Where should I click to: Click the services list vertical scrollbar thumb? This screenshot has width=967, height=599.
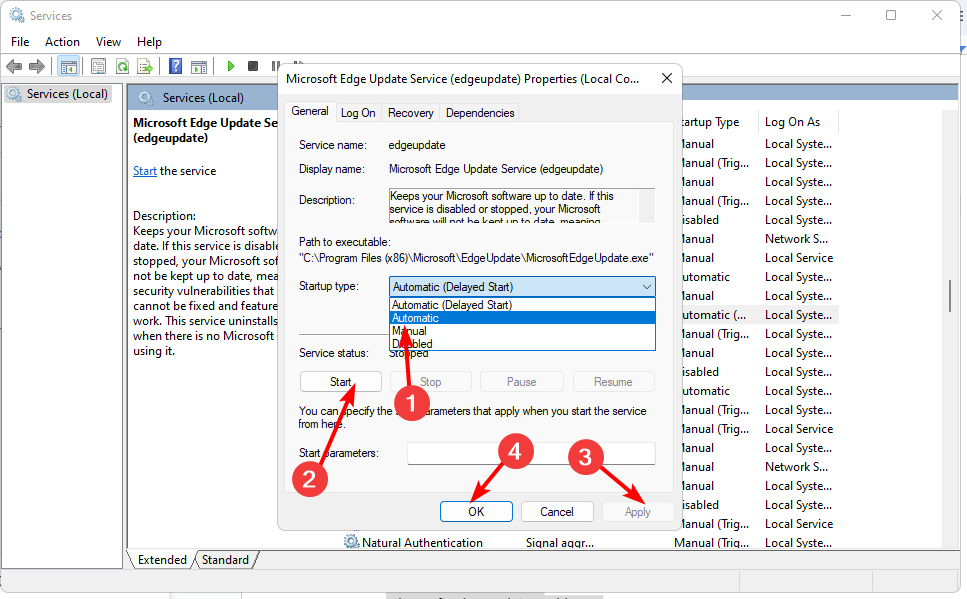pyautogui.click(x=950, y=295)
